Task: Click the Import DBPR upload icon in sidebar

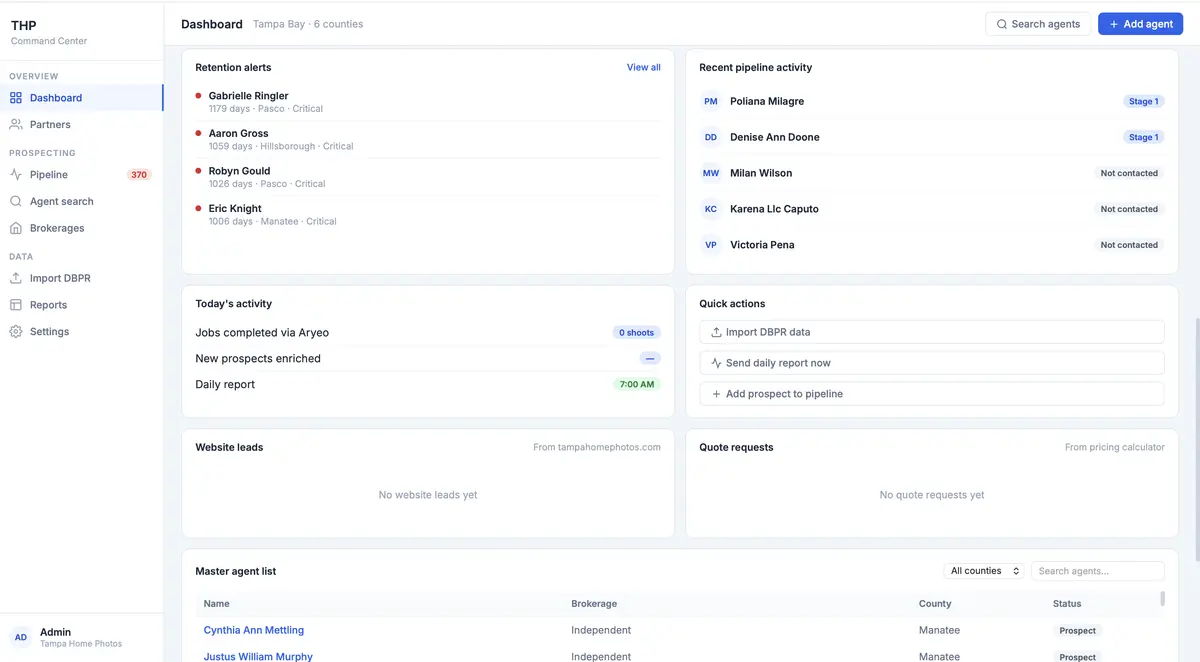Action: coord(16,278)
